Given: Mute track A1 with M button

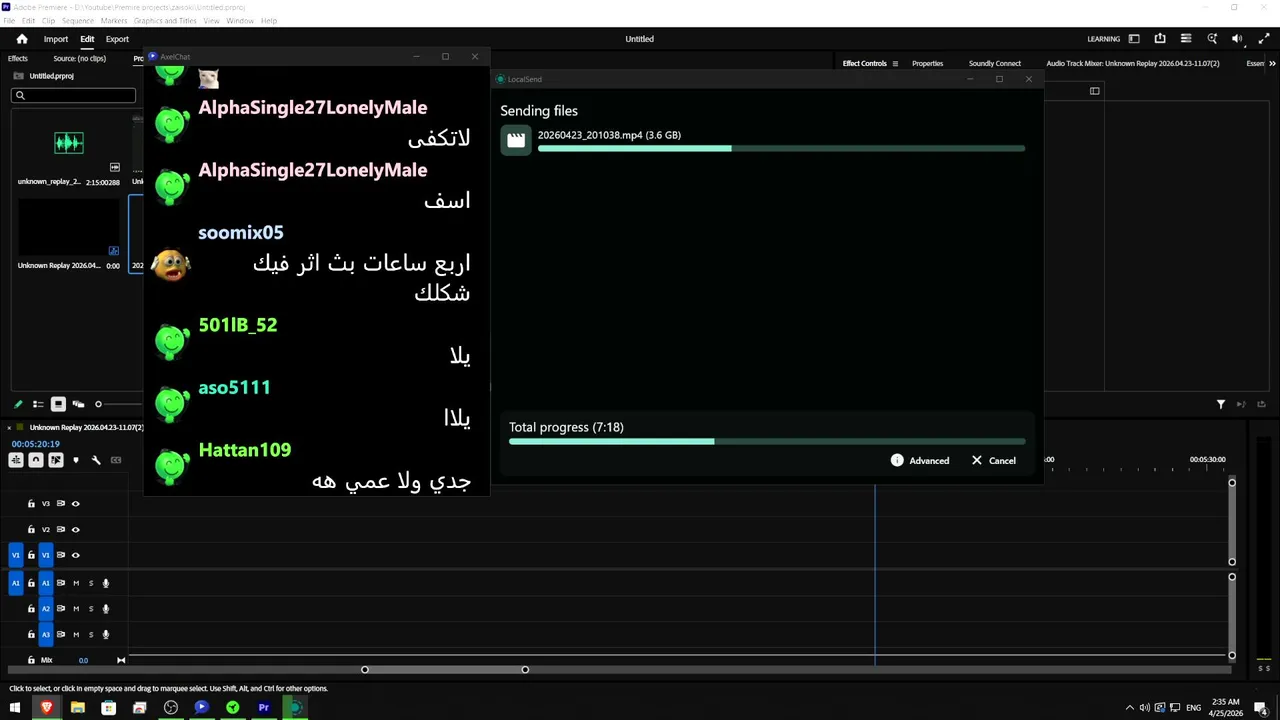Looking at the screenshot, I should tap(75, 583).
